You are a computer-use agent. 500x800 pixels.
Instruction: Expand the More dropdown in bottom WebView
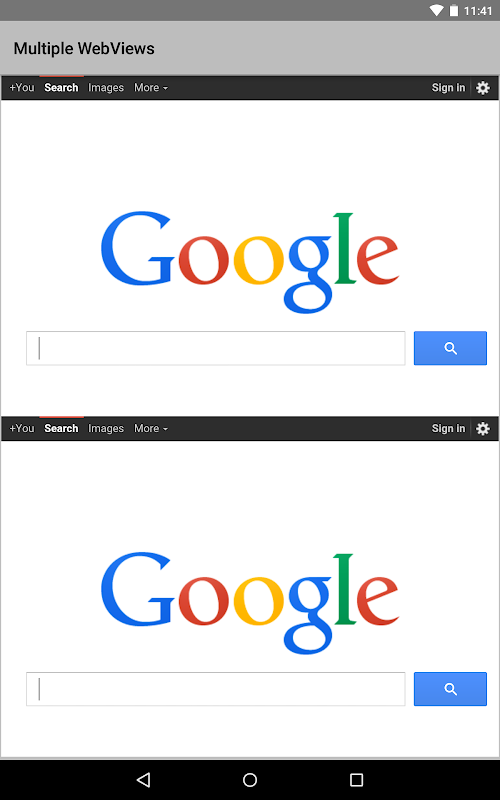(x=151, y=429)
